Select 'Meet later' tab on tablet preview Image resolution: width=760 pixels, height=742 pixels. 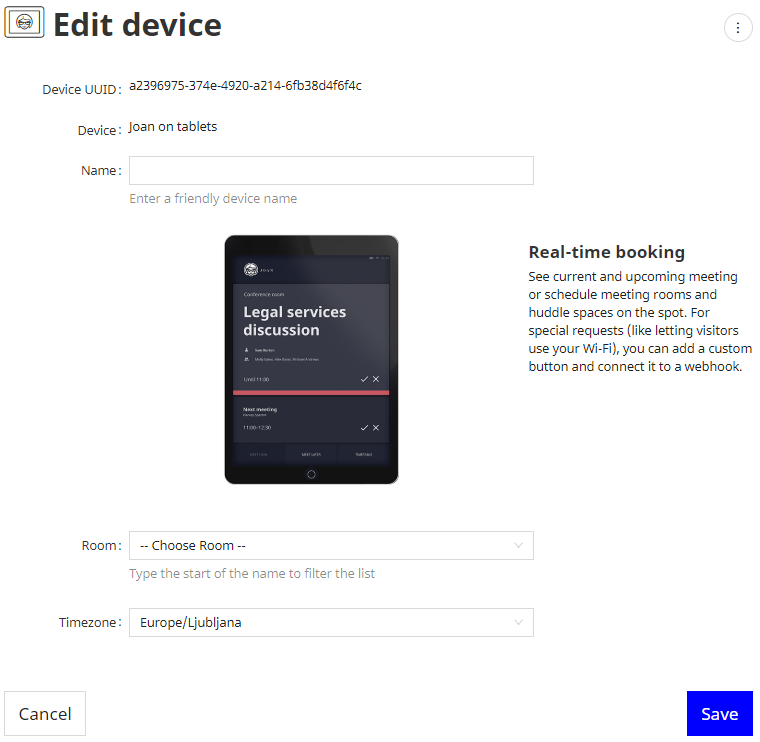tap(311, 454)
